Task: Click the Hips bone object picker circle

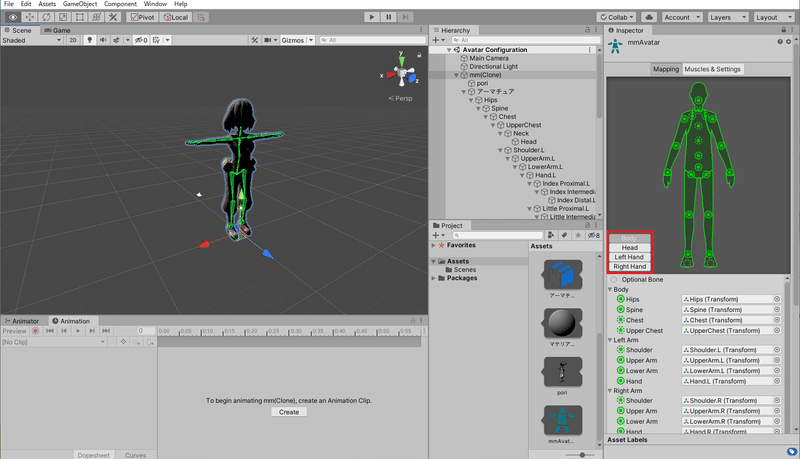Action: click(x=777, y=299)
